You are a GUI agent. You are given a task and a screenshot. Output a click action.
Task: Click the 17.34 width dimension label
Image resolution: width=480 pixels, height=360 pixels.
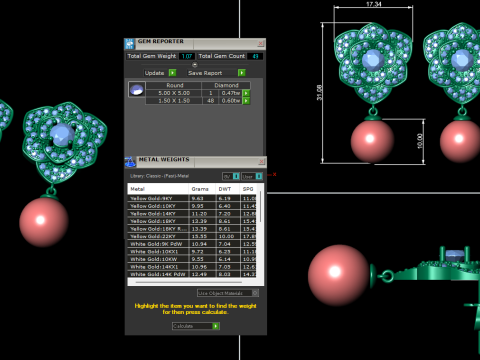click(x=374, y=4)
